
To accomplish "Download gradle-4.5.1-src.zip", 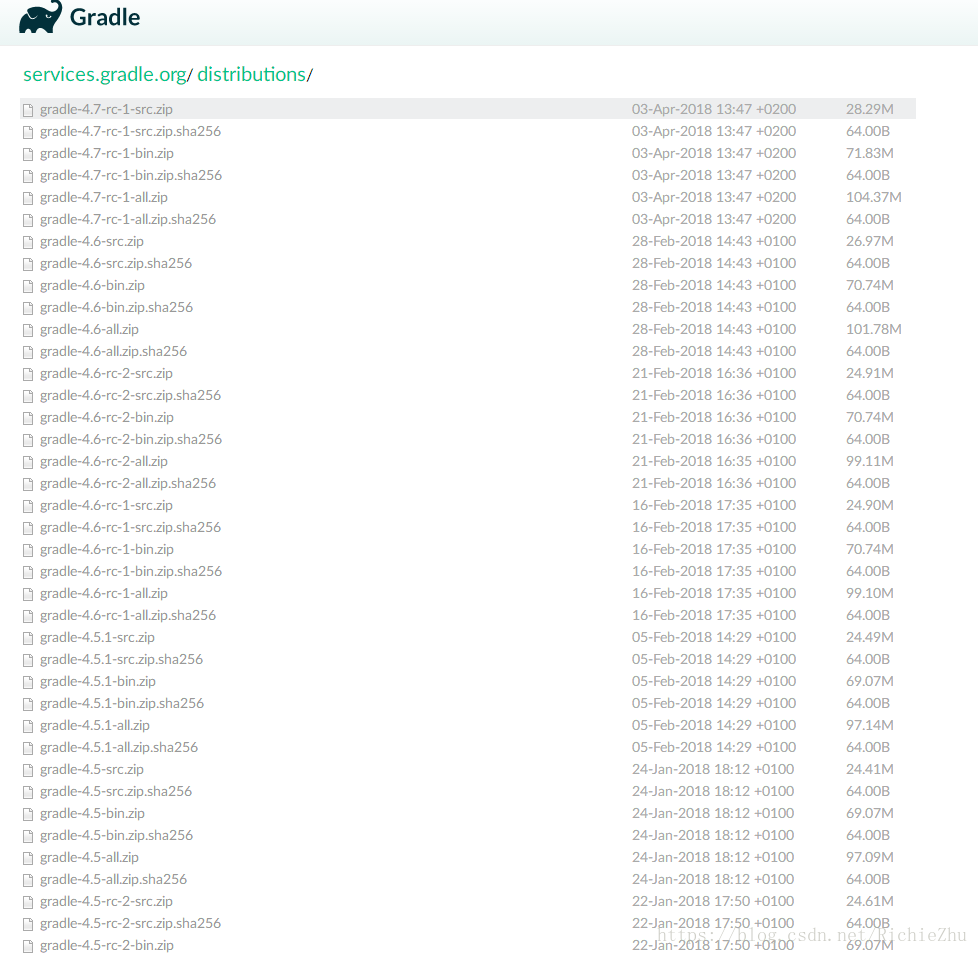I will pyautogui.click(x=97, y=637).
